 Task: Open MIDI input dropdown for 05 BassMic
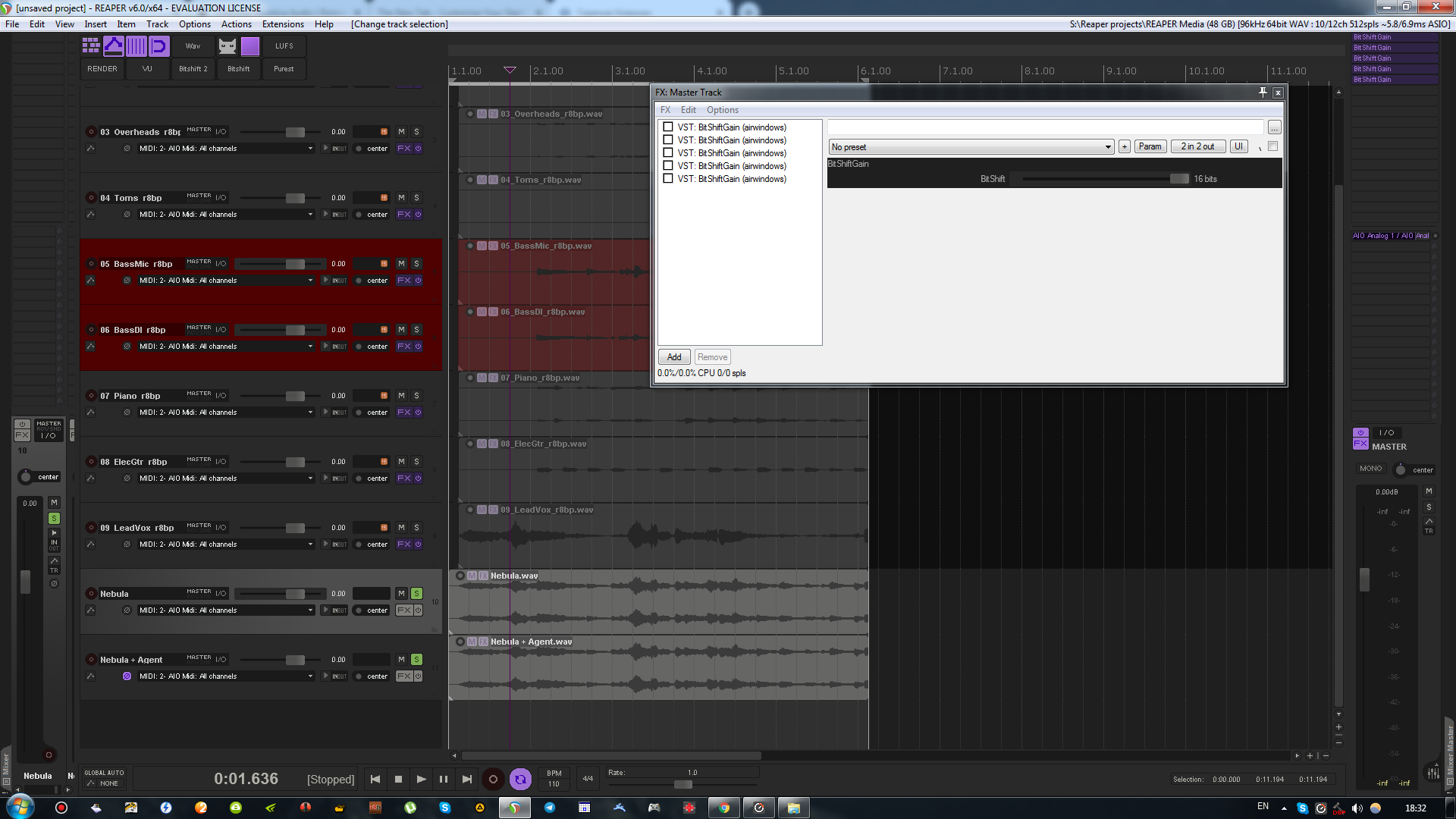click(225, 281)
